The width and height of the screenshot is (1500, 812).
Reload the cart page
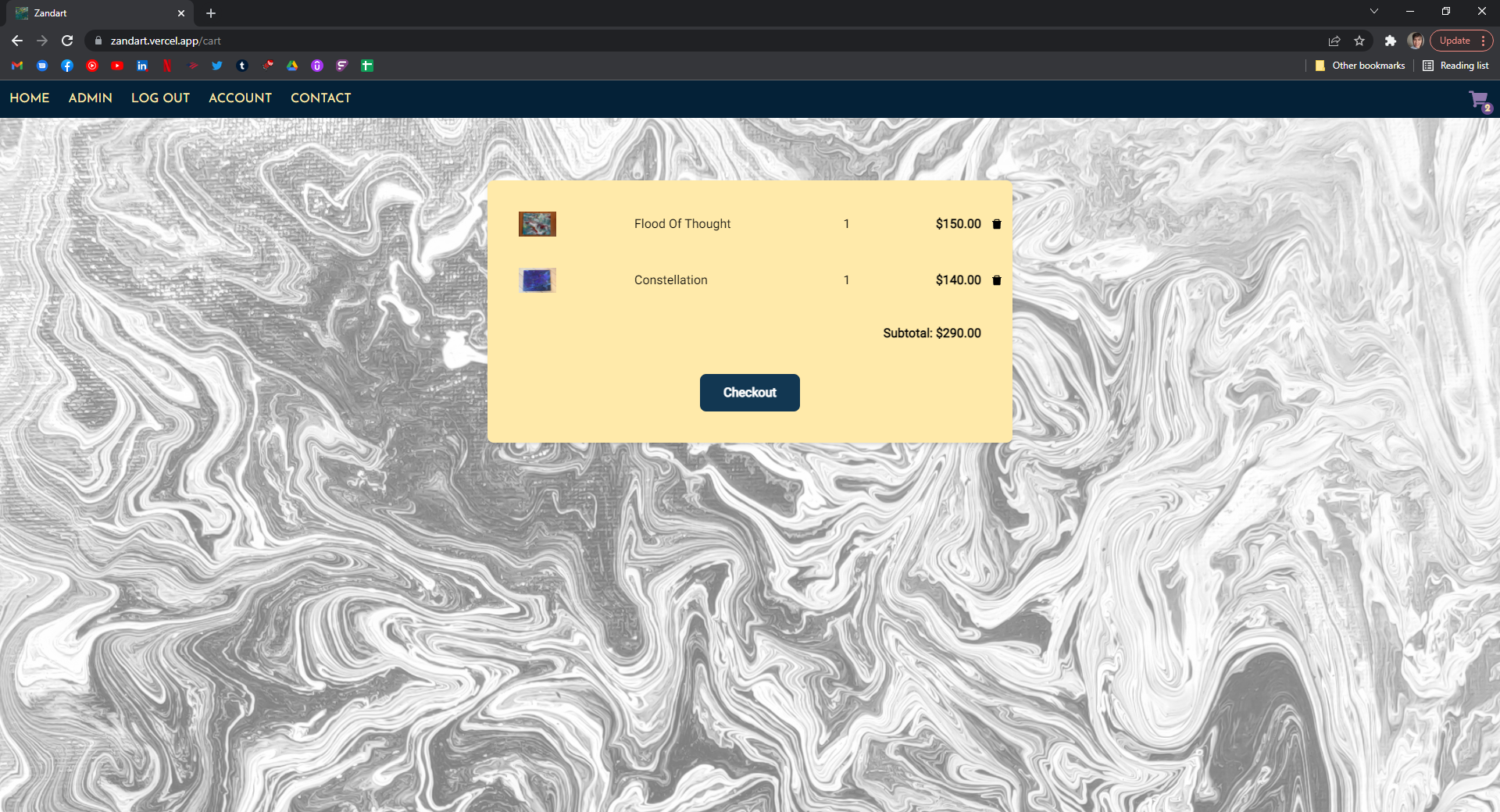click(x=67, y=41)
